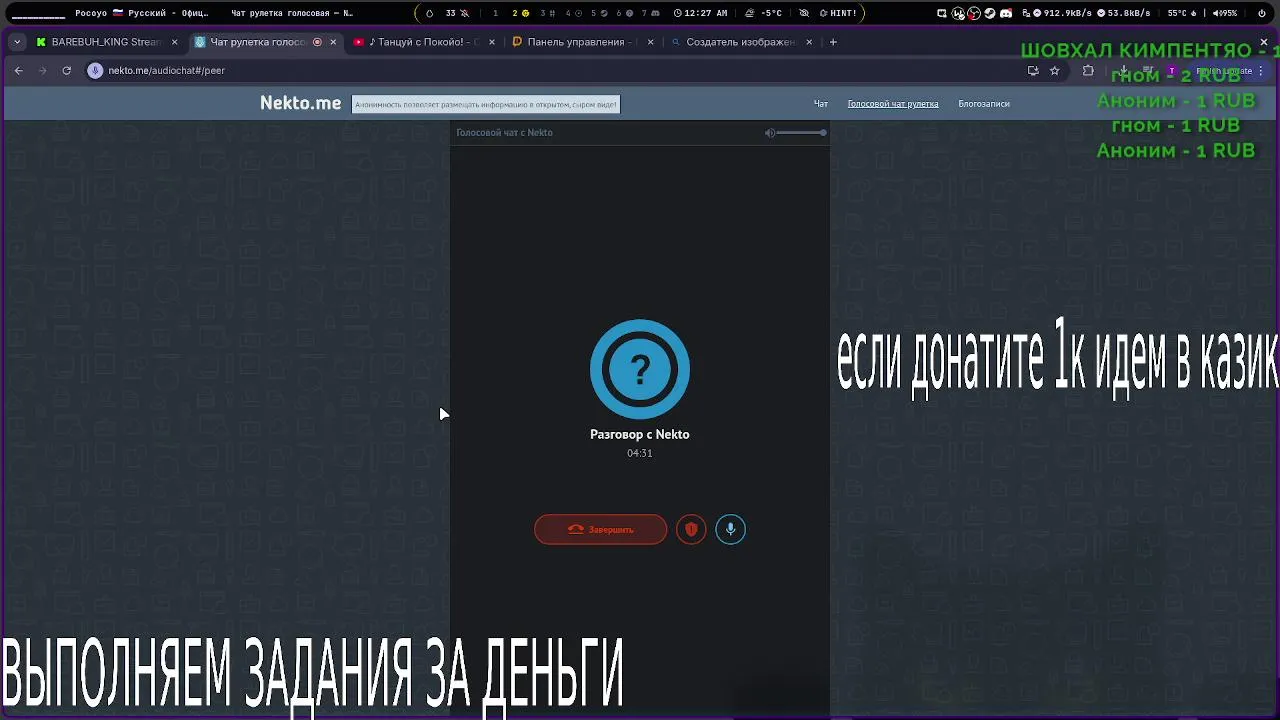Click the keyboard layout Русский indicator
This screenshot has width=1280, height=720.
[x=141, y=13]
